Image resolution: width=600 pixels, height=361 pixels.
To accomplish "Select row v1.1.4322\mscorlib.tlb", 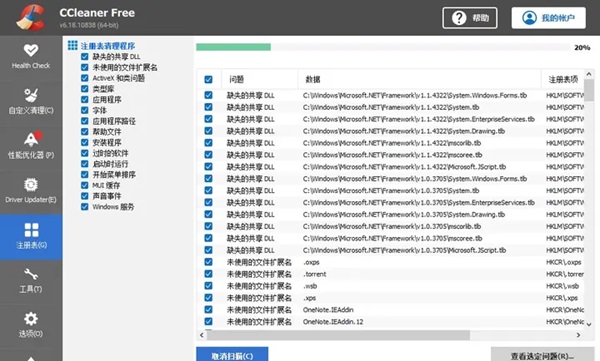I will pyautogui.click(x=391, y=143).
